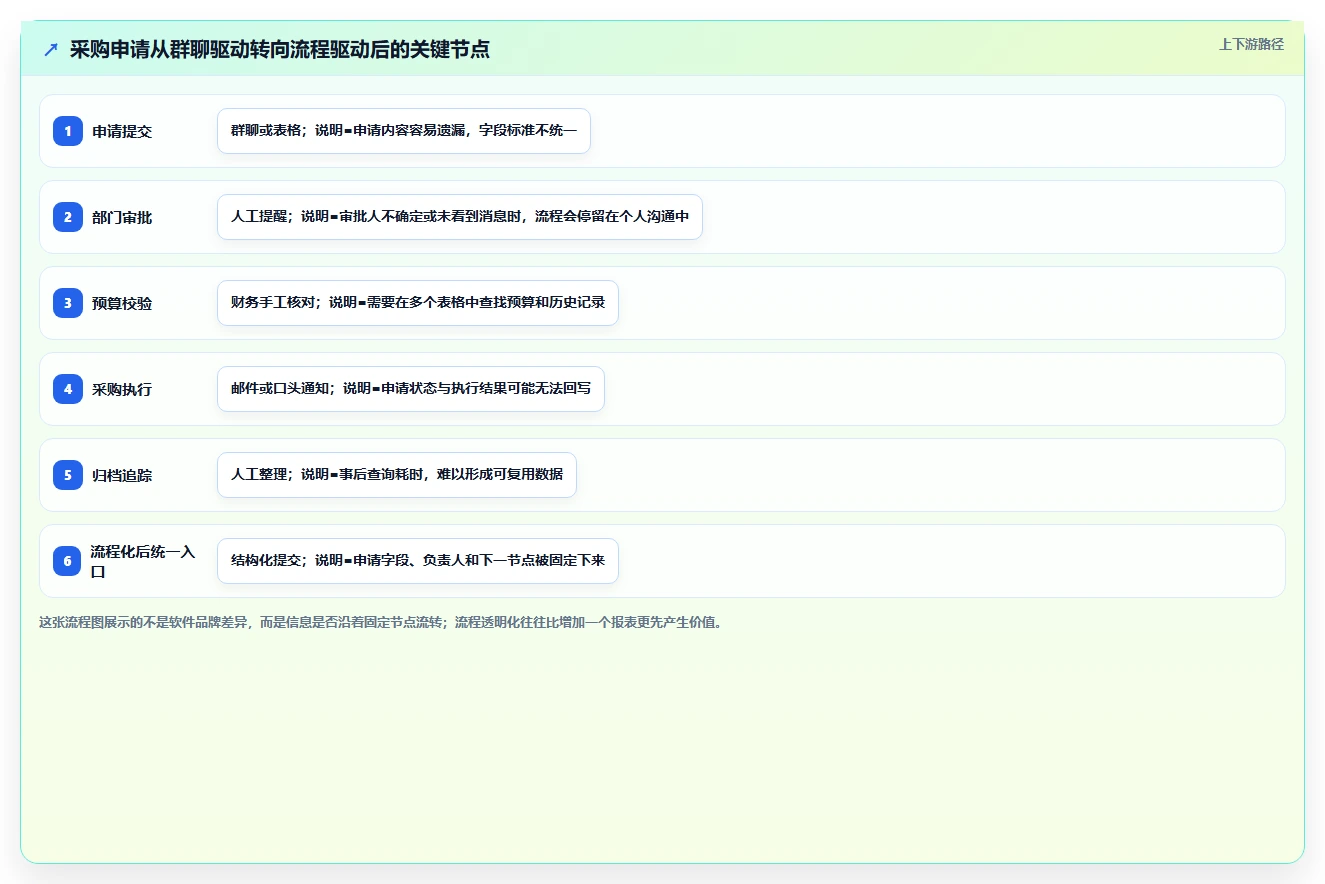This screenshot has height=884, width=1325.
Task: Select the 预算校验 step label
Action: 122,303
